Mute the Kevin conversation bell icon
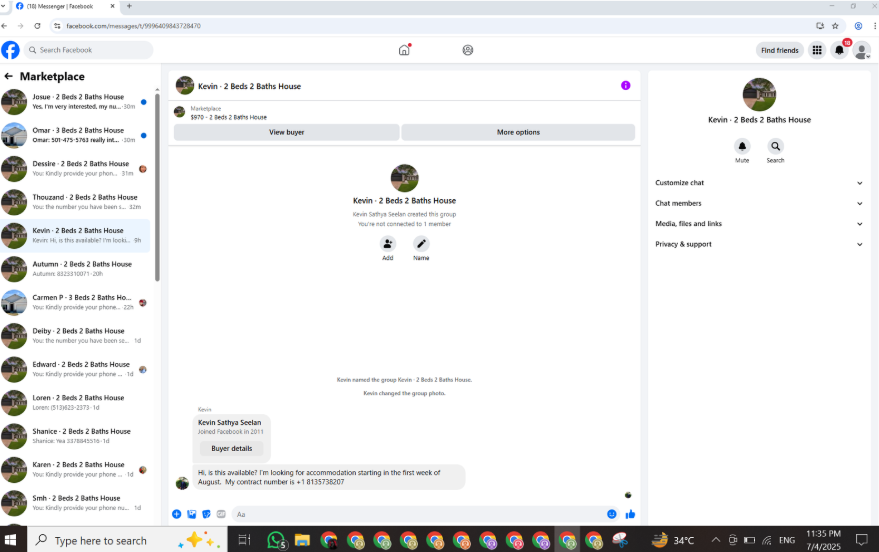879x552 pixels. [x=742, y=146]
